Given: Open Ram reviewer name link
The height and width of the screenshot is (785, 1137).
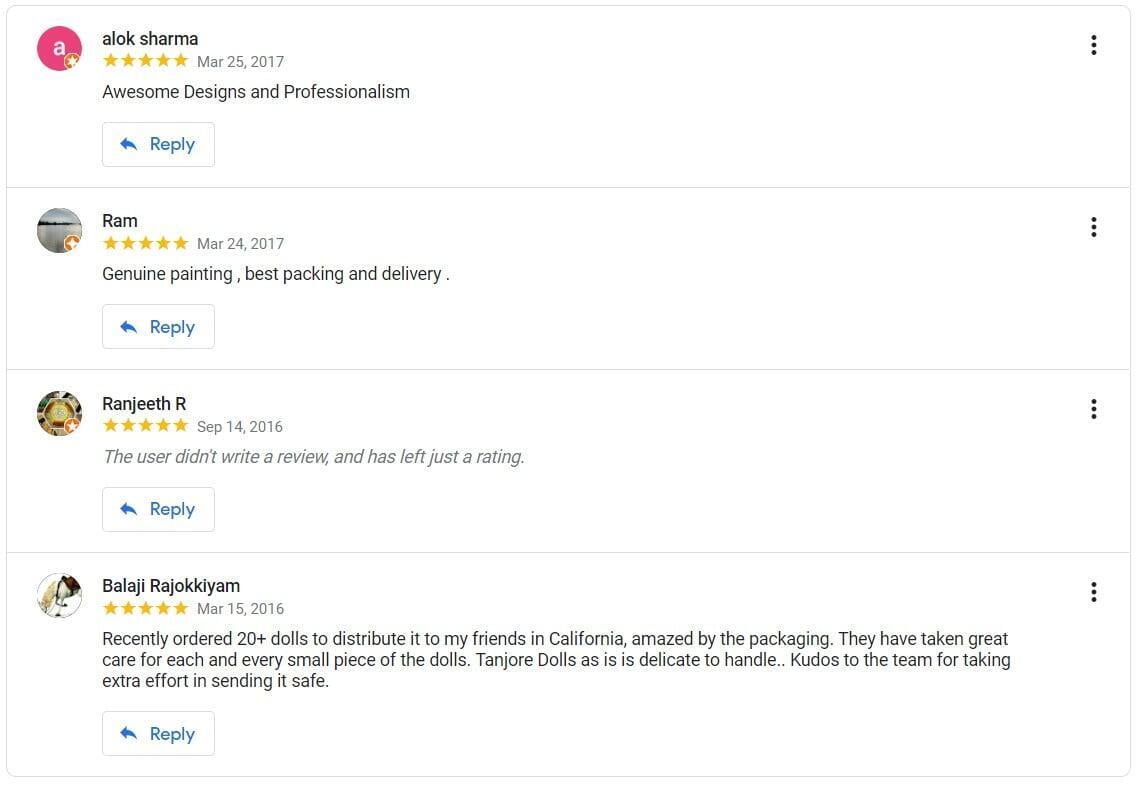Looking at the screenshot, I should [x=120, y=221].
